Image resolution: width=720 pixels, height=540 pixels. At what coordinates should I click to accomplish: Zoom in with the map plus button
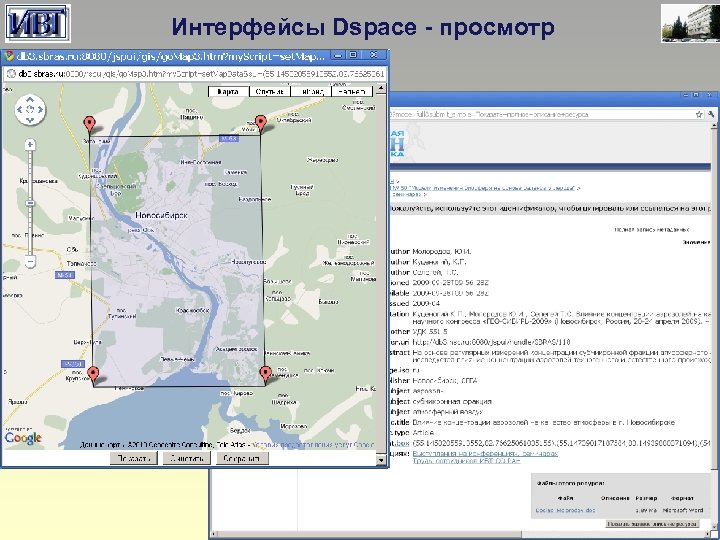(x=30, y=145)
